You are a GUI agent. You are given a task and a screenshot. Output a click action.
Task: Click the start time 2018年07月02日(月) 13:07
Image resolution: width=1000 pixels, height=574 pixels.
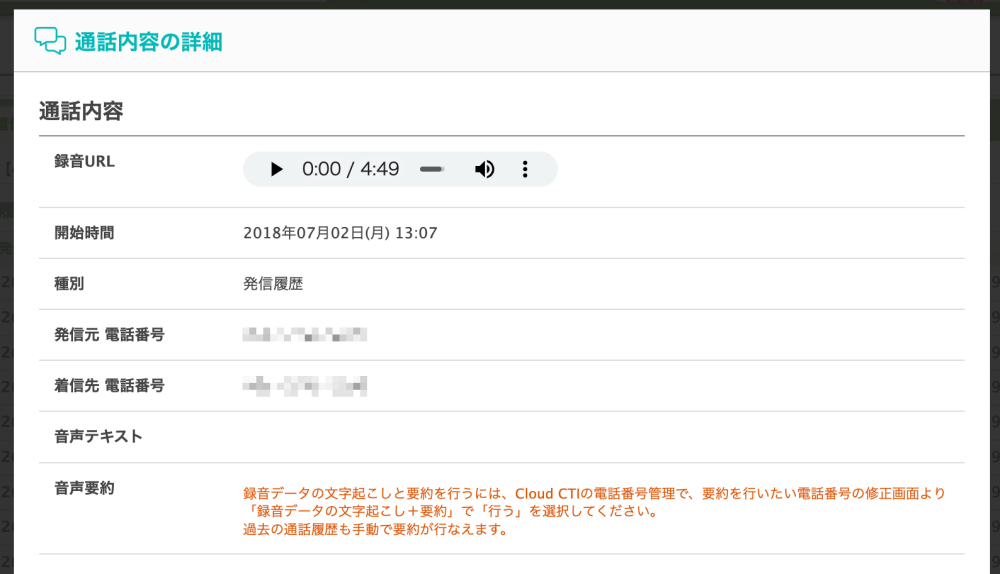point(340,233)
